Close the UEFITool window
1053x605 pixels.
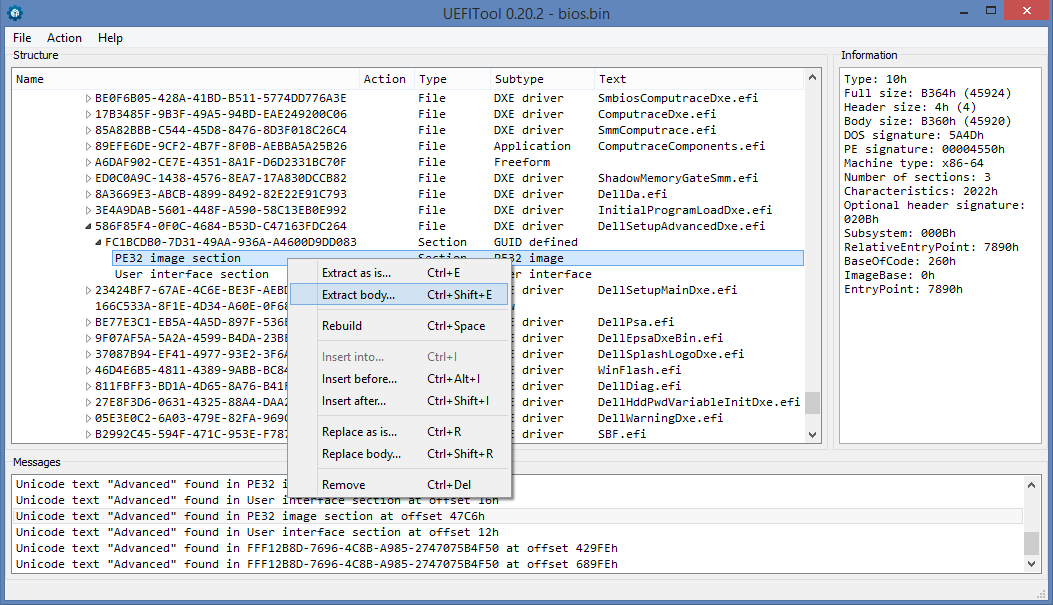click(x=1027, y=10)
